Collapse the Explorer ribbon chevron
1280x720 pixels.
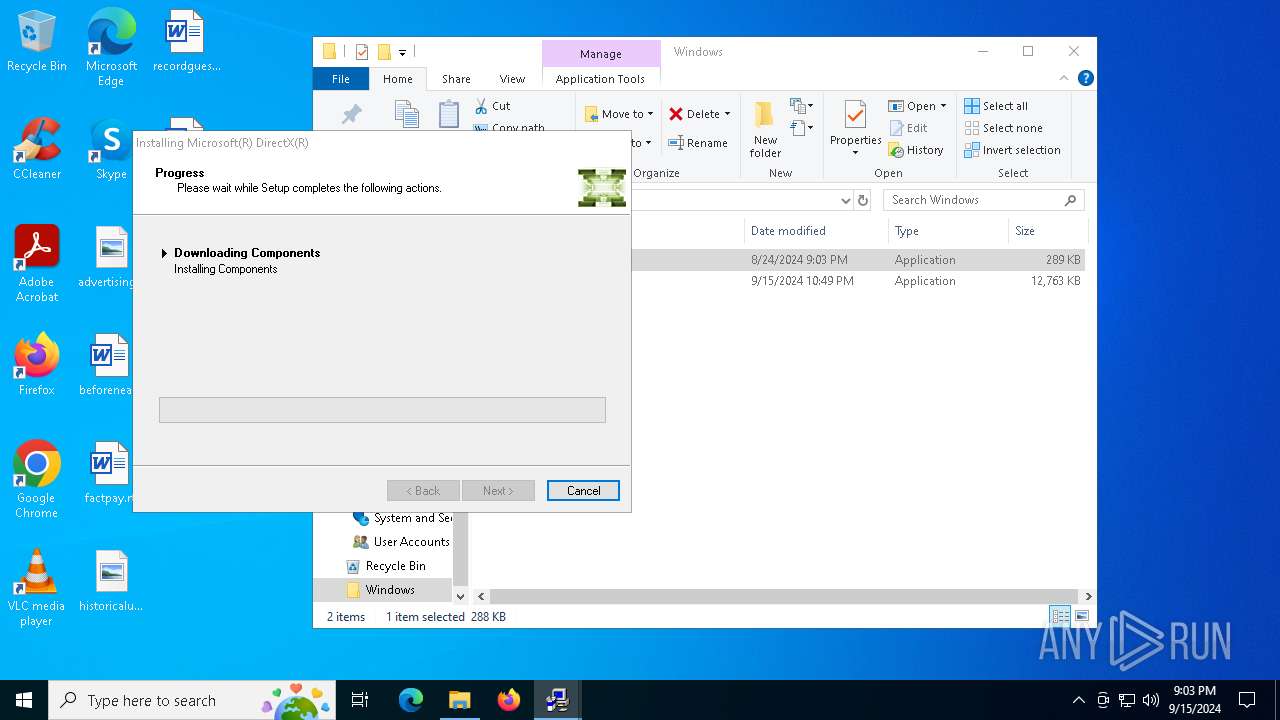pos(1064,79)
